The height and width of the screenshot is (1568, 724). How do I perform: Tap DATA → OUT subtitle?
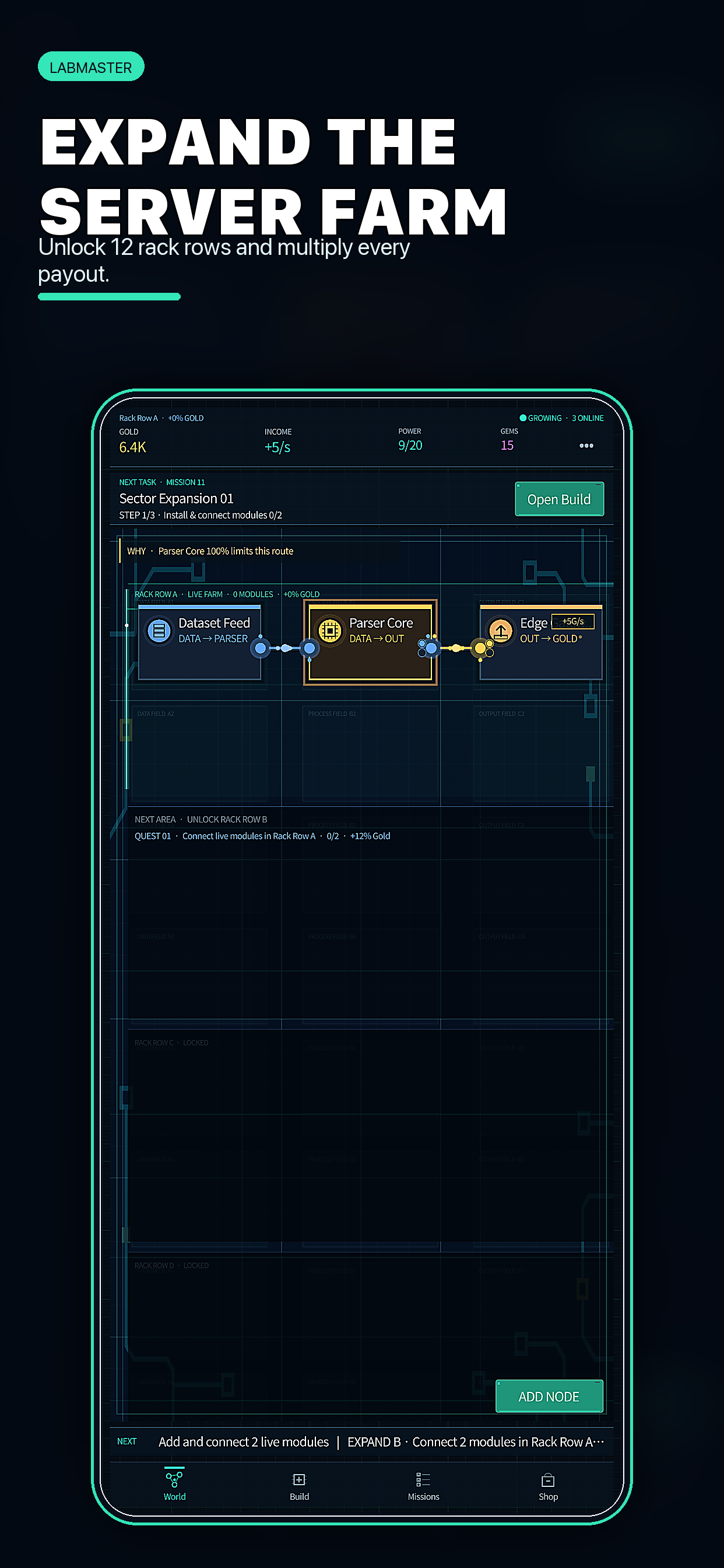click(377, 639)
